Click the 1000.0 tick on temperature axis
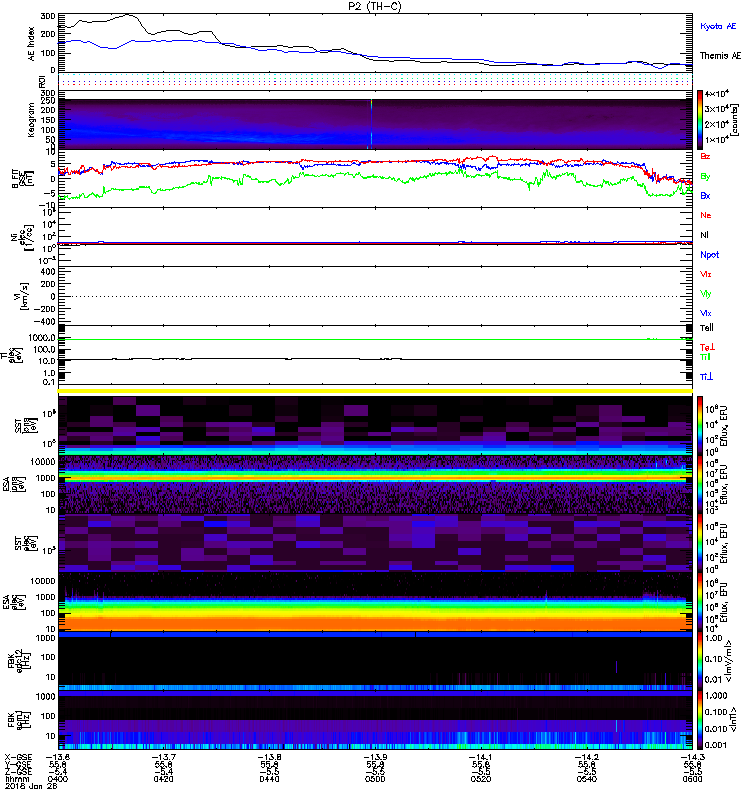This screenshot has height=800, width=750. click(x=41, y=338)
